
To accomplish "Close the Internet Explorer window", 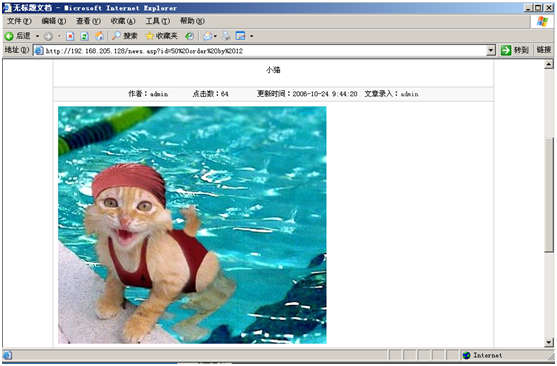I will click(x=549, y=7).
